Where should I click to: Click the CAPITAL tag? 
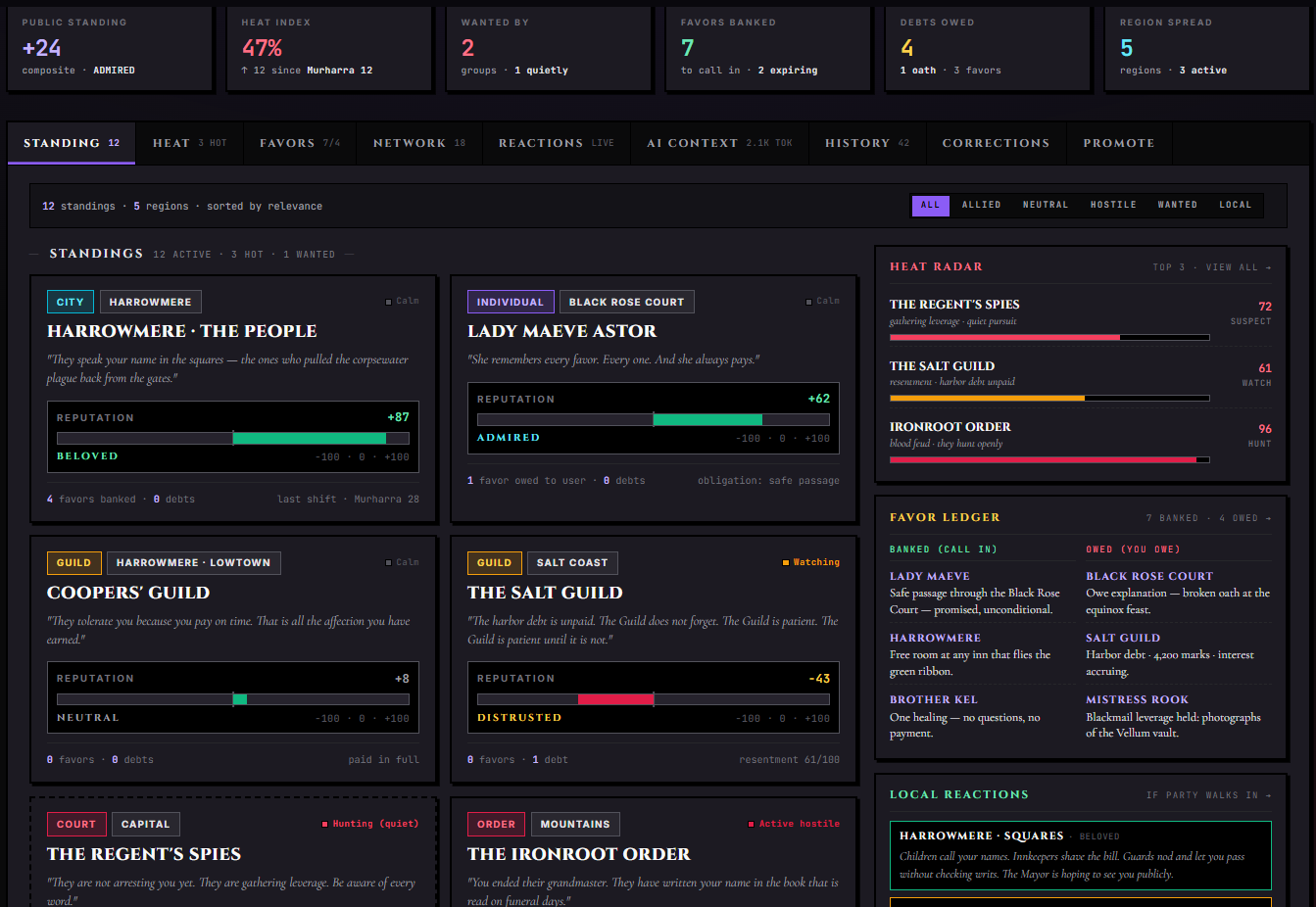tap(146, 824)
